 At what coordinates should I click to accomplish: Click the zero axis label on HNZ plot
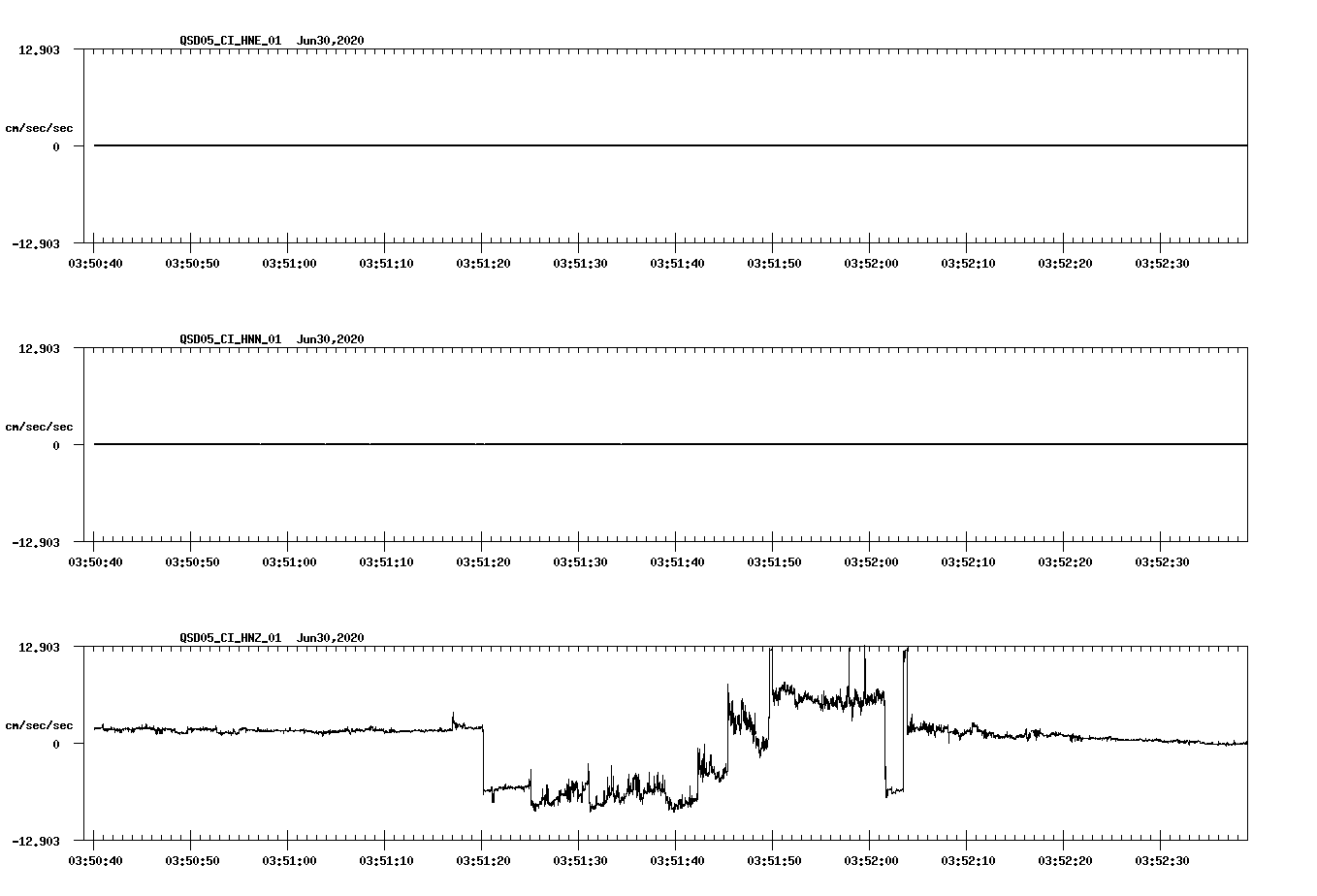click(x=56, y=745)
